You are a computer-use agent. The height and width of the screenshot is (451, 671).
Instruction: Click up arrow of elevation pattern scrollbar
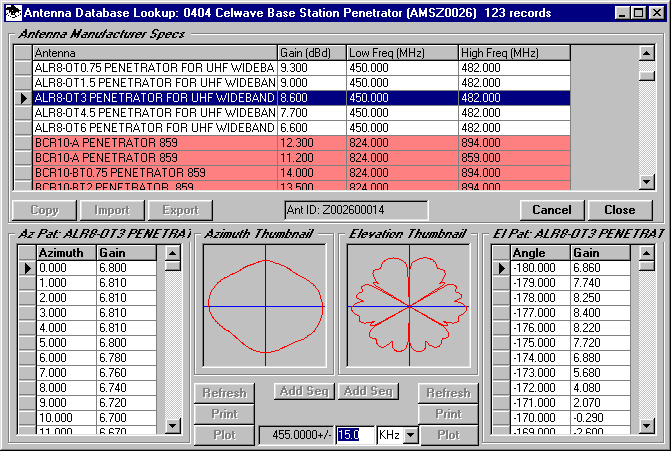pyautogui.click(x=646, y=253)
